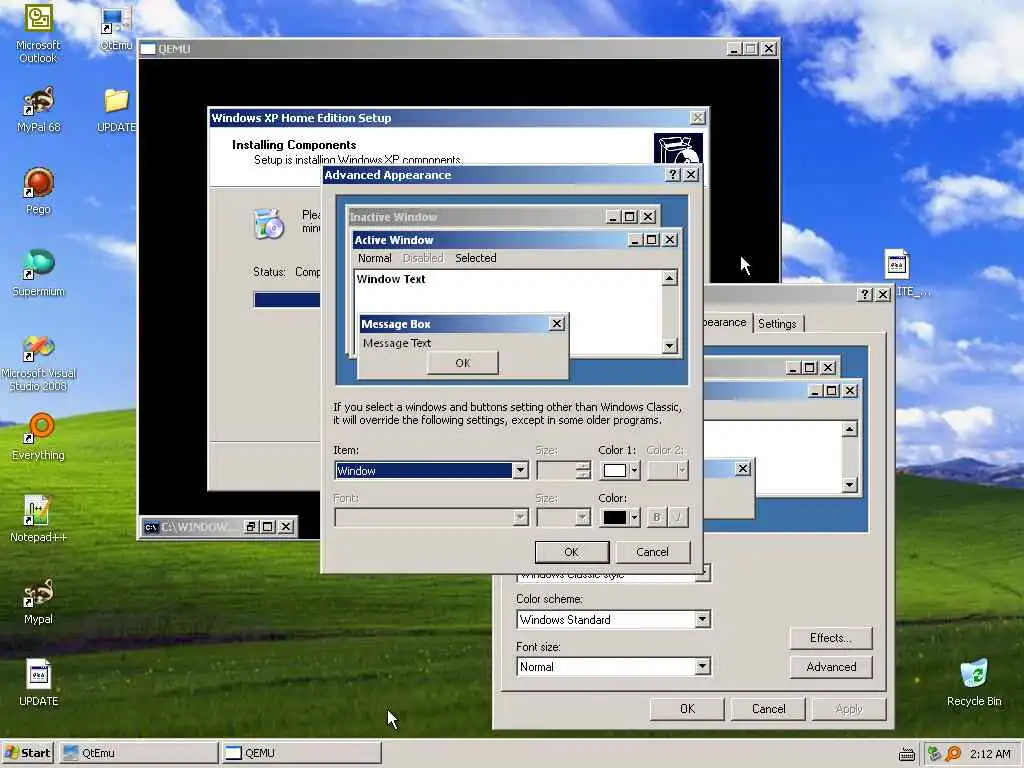Switch to the QtEmu taskbar button
The image size is (1024, 768).
click(x=138, y=753)
